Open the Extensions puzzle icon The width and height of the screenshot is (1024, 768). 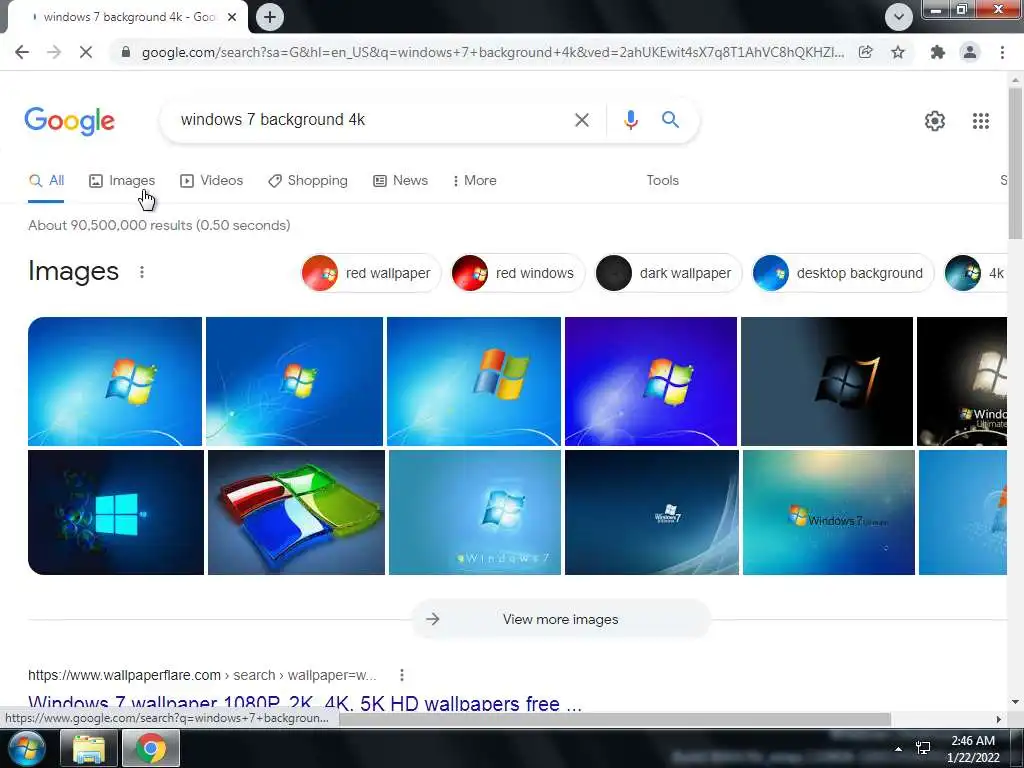coord(938,52)
